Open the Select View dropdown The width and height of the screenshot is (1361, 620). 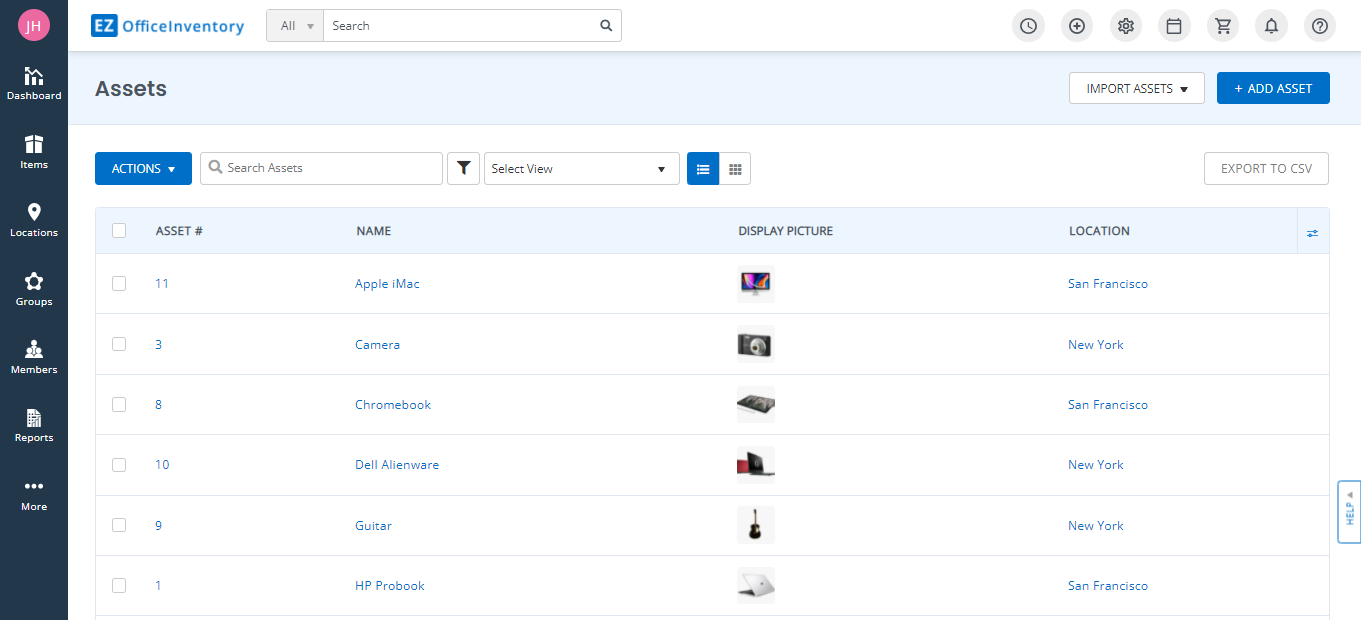(581, 168)
